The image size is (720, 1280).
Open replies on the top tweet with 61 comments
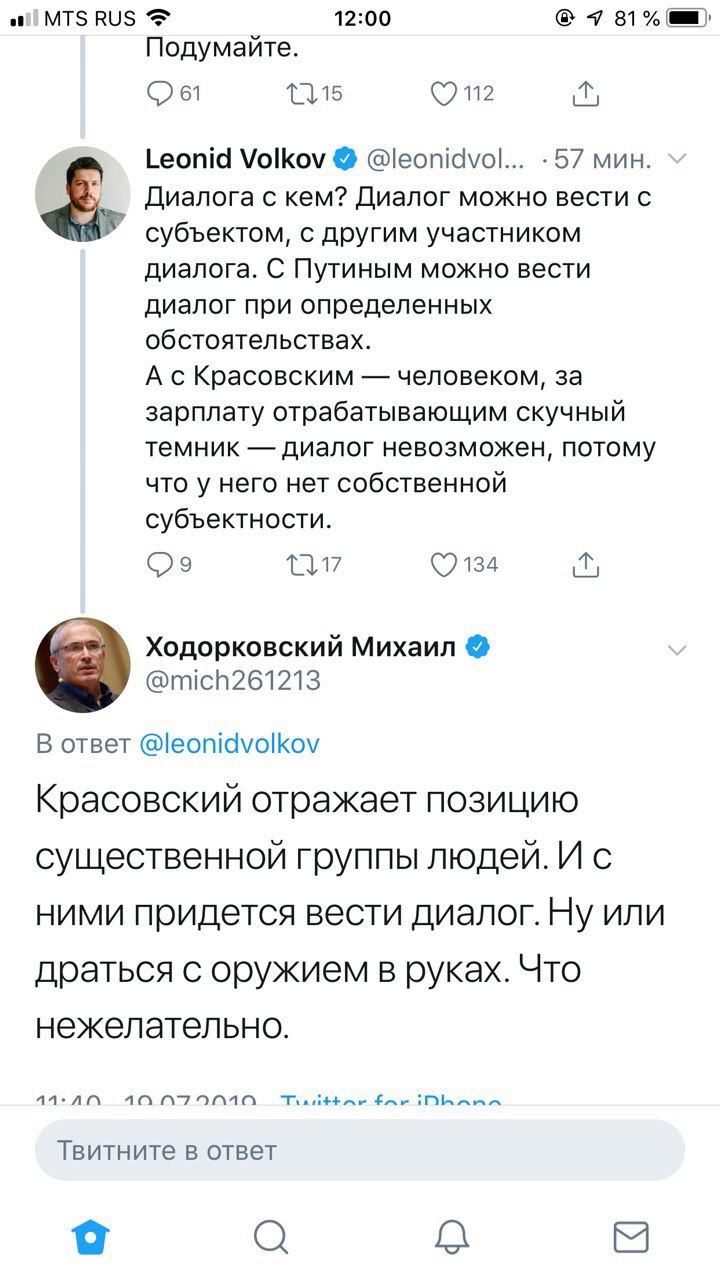[160, 94]
